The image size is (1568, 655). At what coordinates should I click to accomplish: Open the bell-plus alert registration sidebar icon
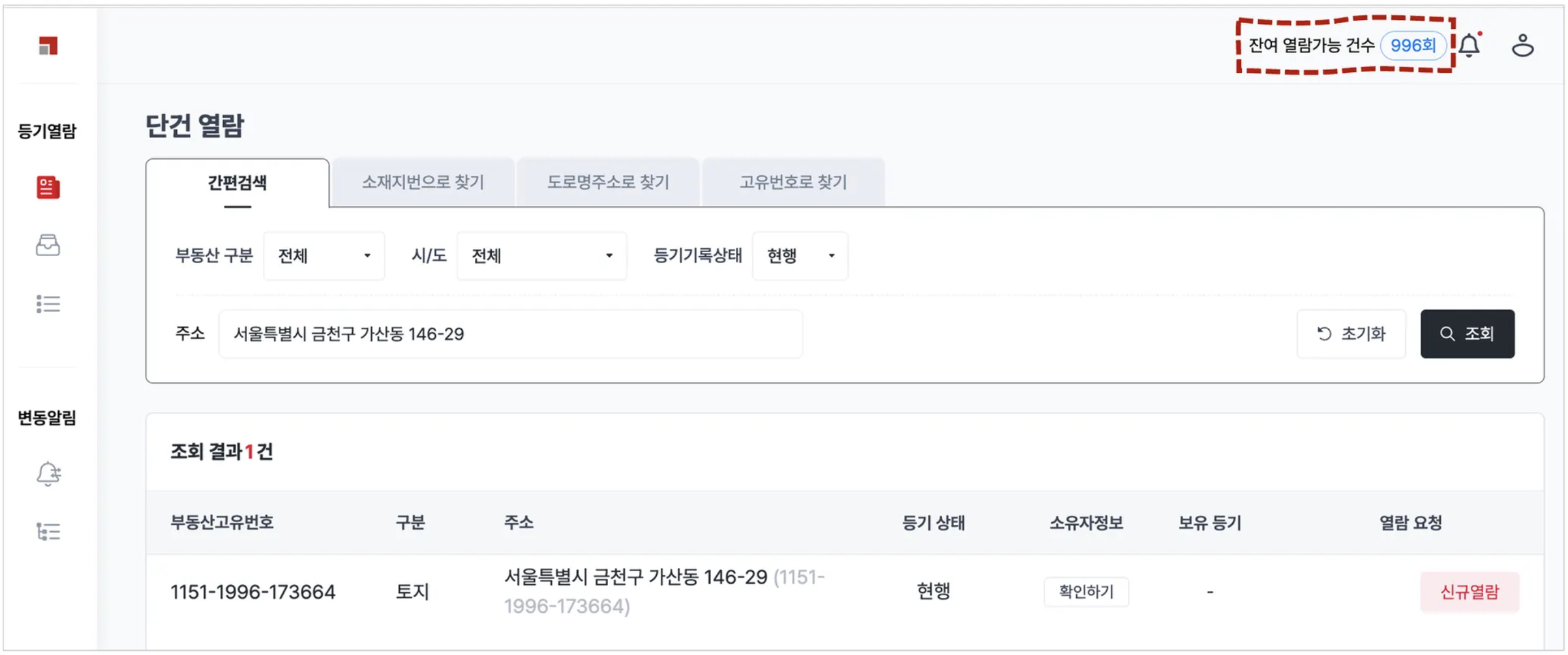coord(48,474)
